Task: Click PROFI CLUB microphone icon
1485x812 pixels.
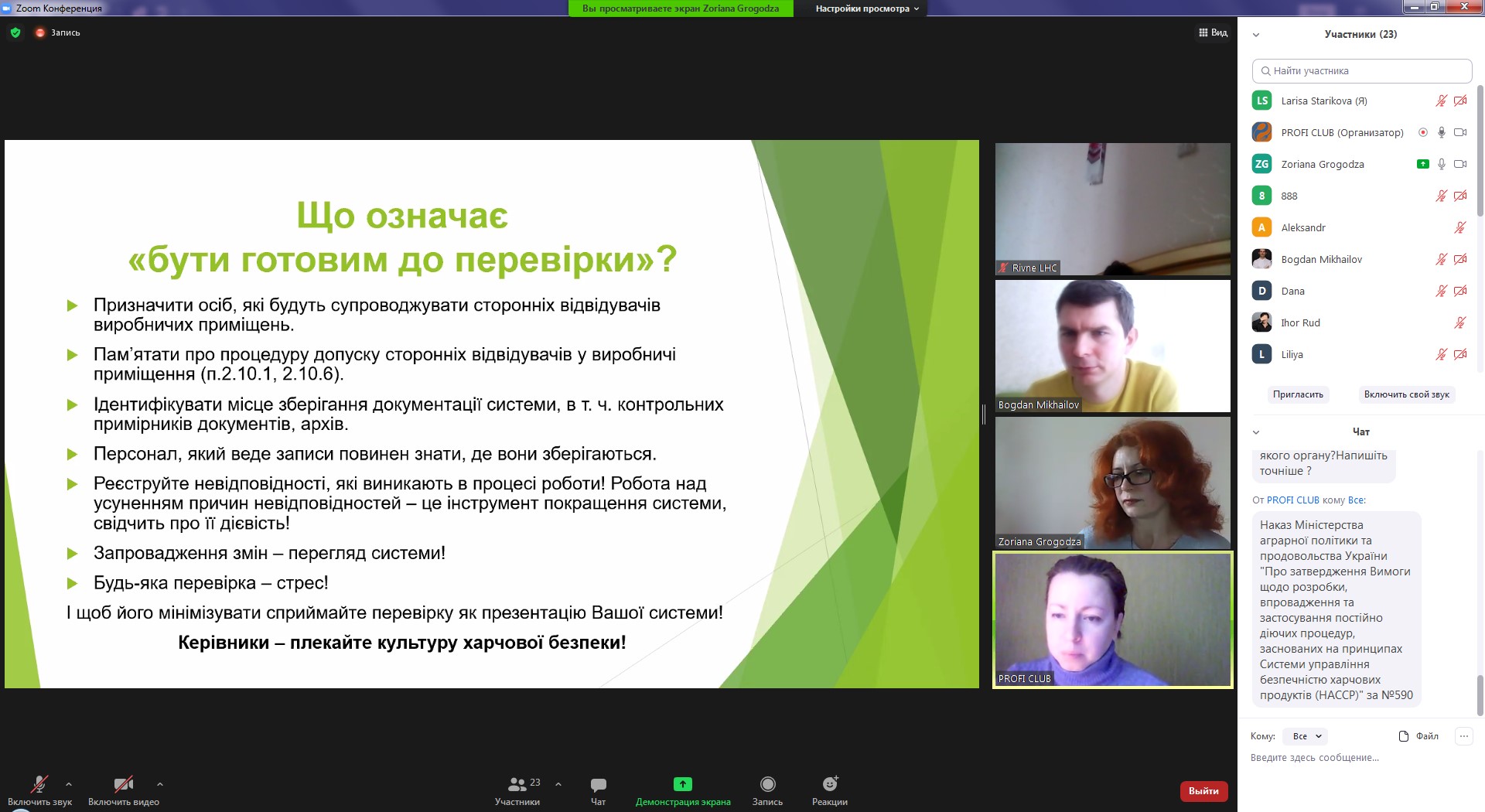Action: pos(1442,132)
